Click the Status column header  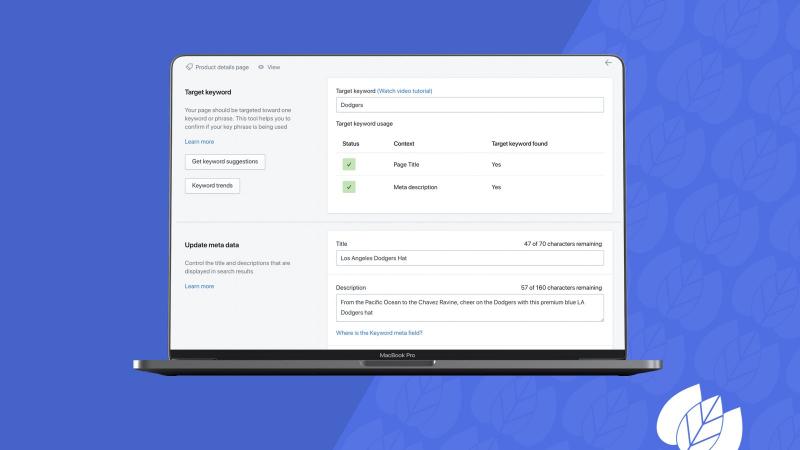(x=351, y=144)
